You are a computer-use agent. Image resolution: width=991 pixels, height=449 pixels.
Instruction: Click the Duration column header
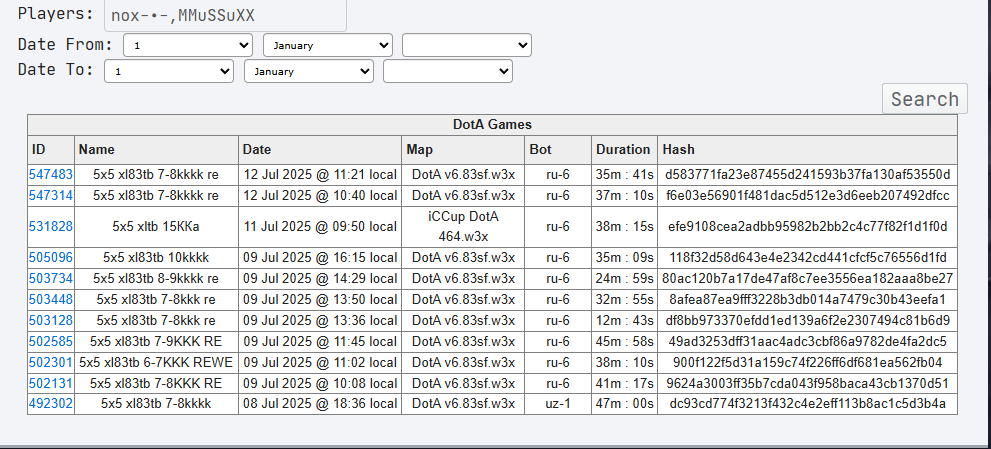624,149
